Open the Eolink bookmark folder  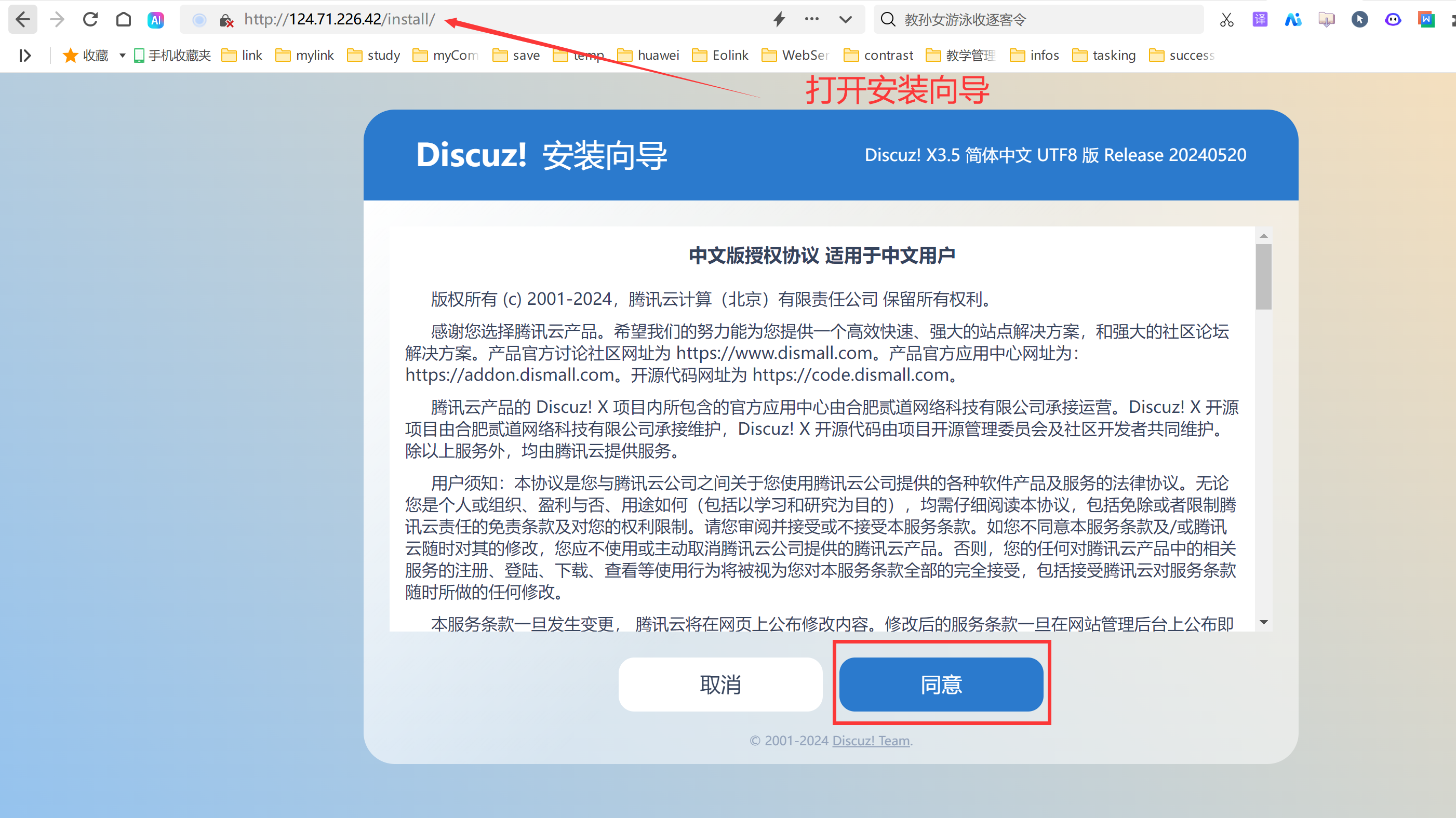click(720, 56)
